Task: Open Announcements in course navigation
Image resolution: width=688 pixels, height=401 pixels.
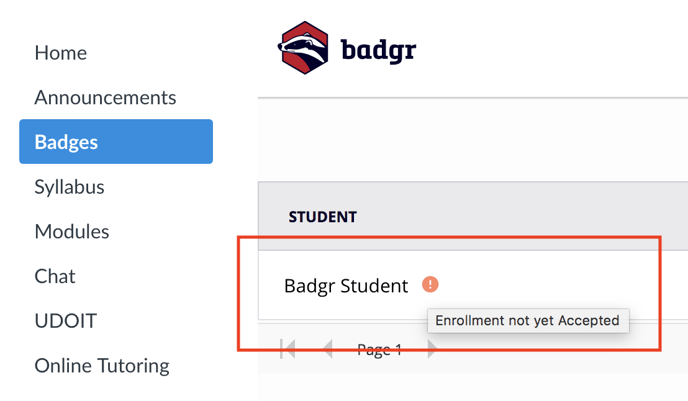Action: pyautogui.click(x=105, y=97)
